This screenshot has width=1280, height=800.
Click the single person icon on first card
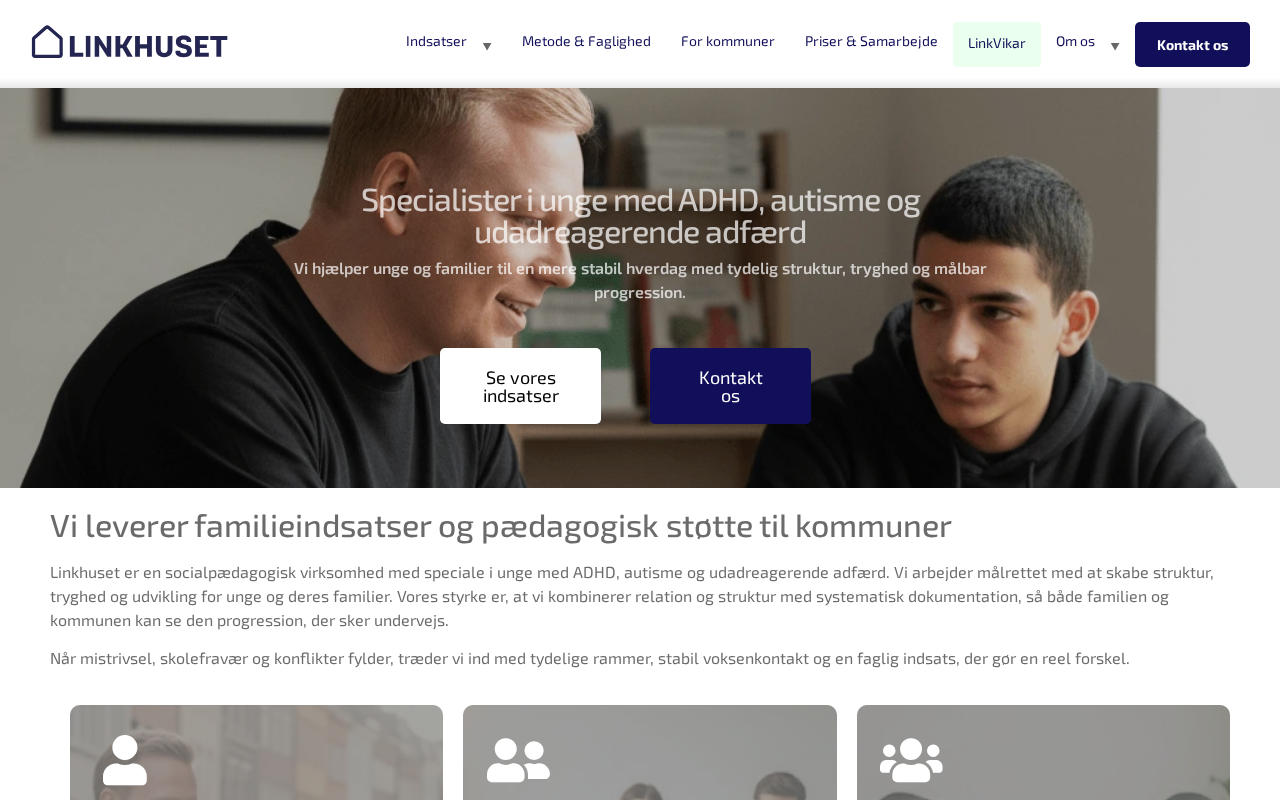(x=125, y=760)
